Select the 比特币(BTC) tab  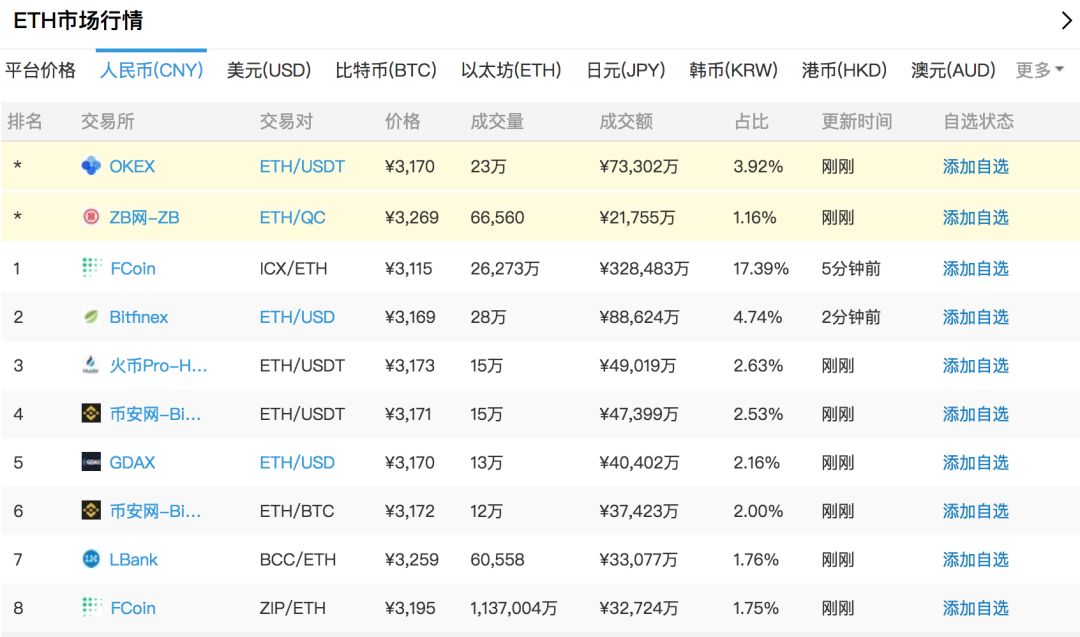386,70
